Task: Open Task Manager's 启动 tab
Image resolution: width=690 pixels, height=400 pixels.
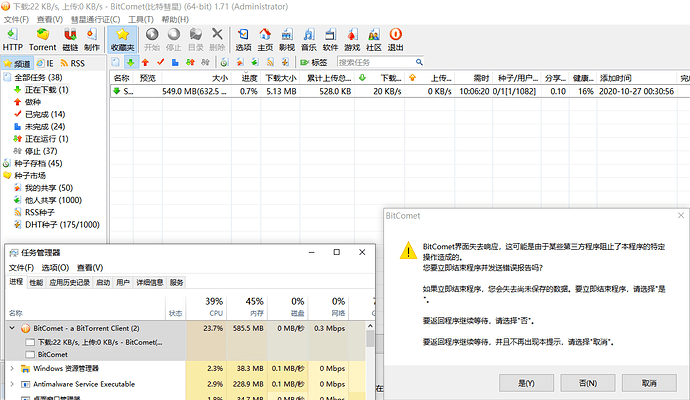Action: (x=103, y=283)
